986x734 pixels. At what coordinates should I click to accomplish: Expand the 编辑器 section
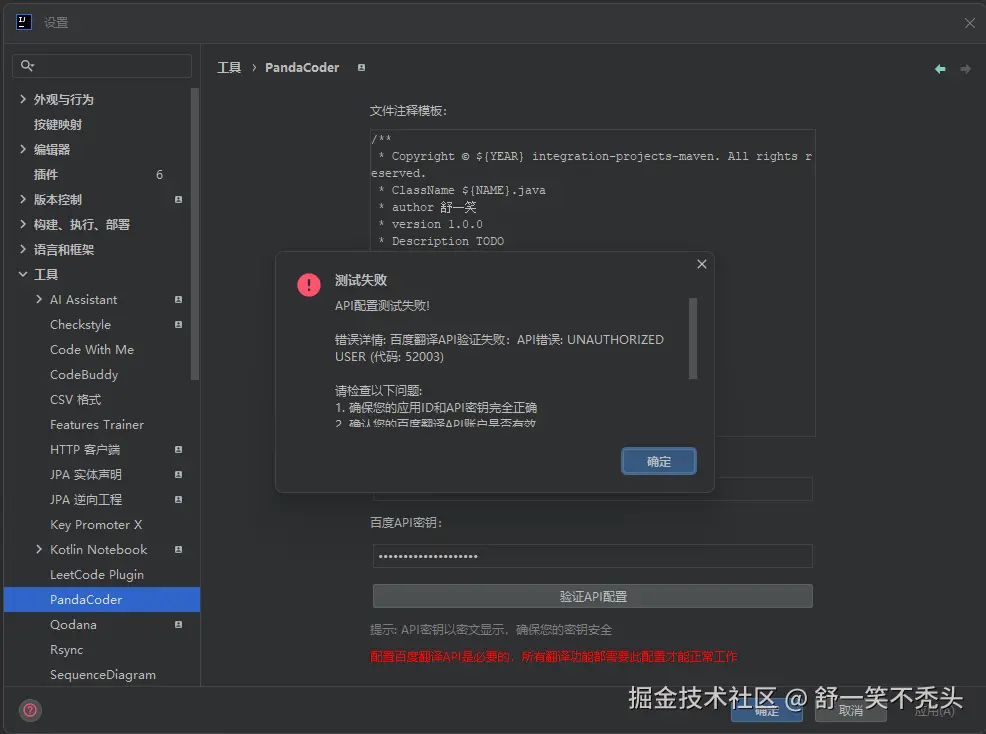(23, 149)
